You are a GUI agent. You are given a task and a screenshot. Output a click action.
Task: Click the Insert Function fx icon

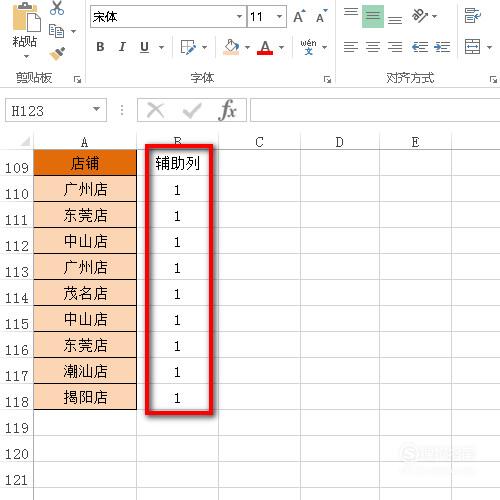(x=228, y=110)
